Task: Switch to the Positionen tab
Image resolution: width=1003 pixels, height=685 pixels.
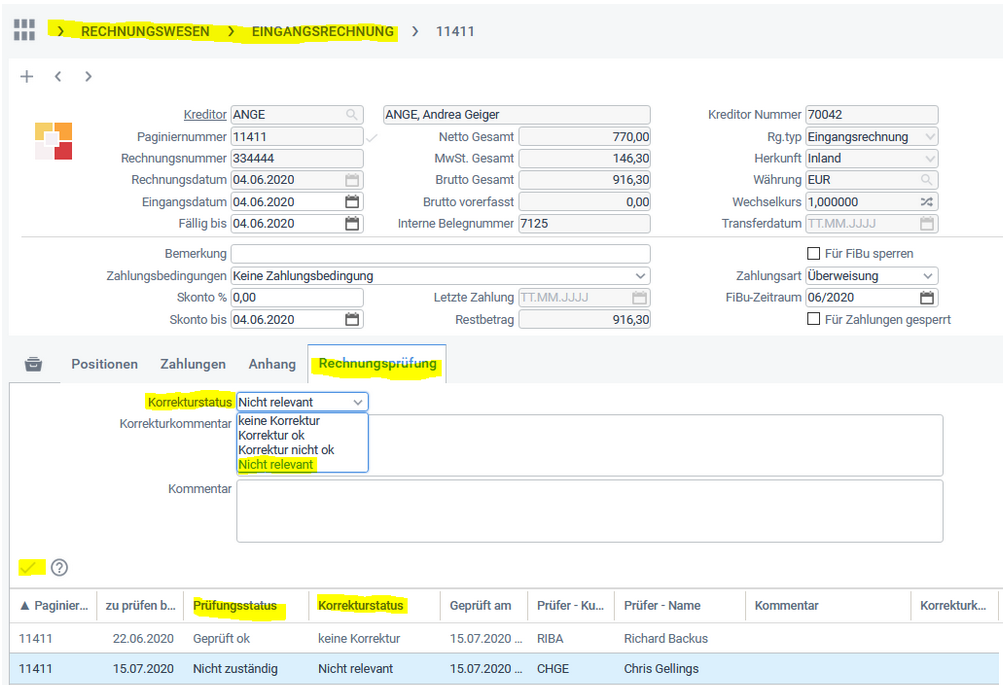Action: click(x=104, y=364)
